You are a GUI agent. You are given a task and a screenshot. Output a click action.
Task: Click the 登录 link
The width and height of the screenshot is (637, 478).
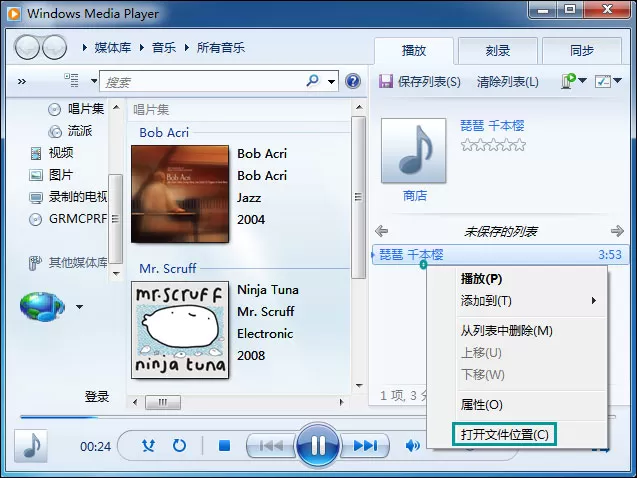click(x=97, y=396)
